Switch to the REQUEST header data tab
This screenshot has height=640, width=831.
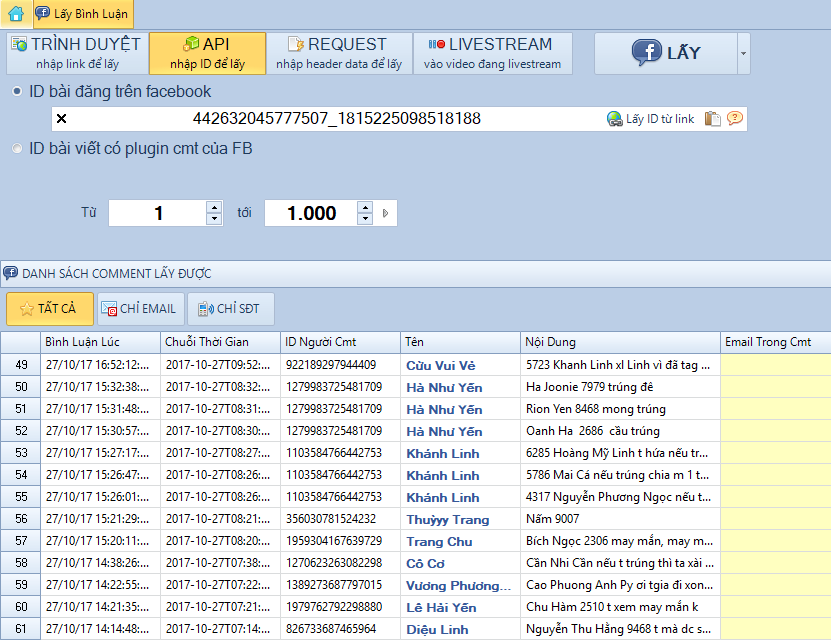tap(339, 53)
